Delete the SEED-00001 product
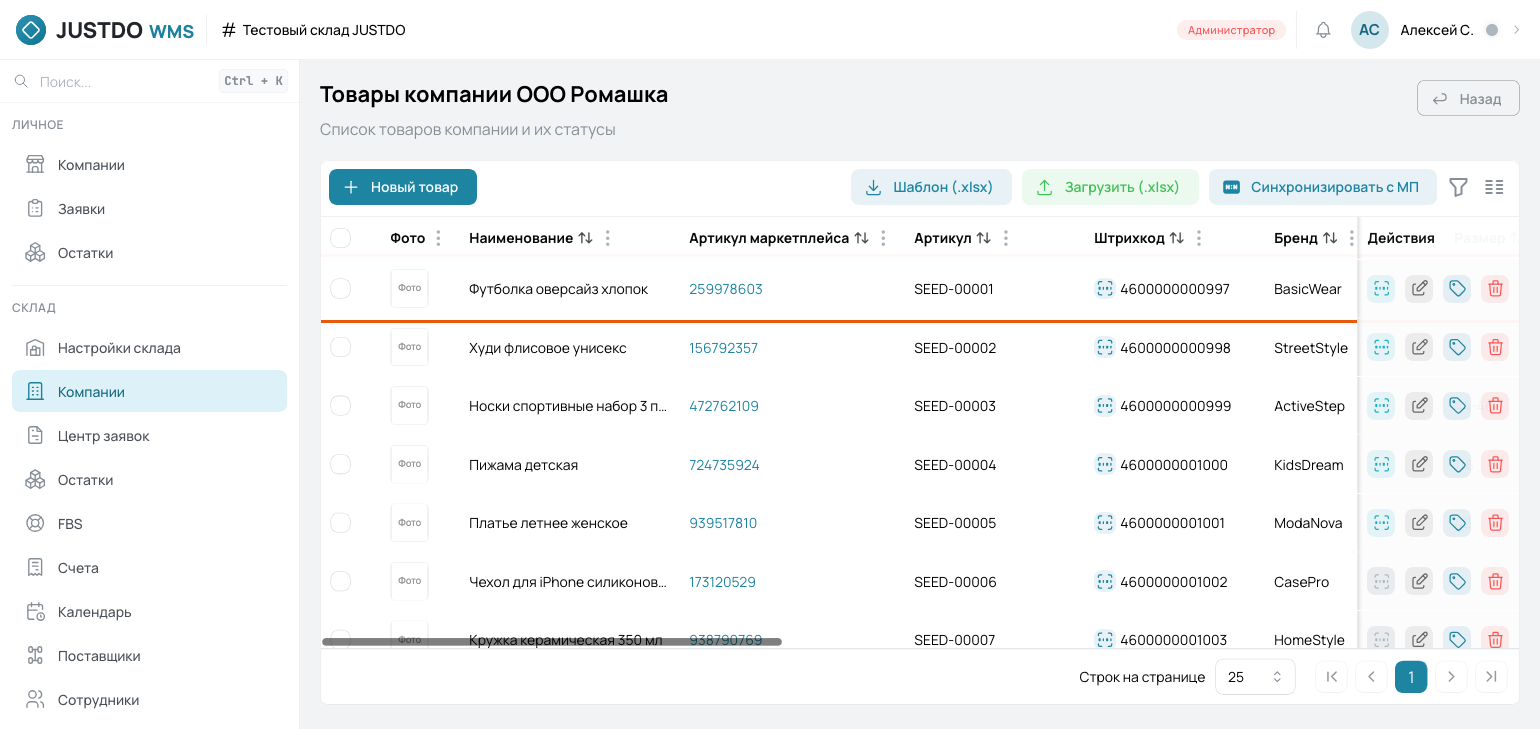 pyautogui.click(x=1495, y=289)
